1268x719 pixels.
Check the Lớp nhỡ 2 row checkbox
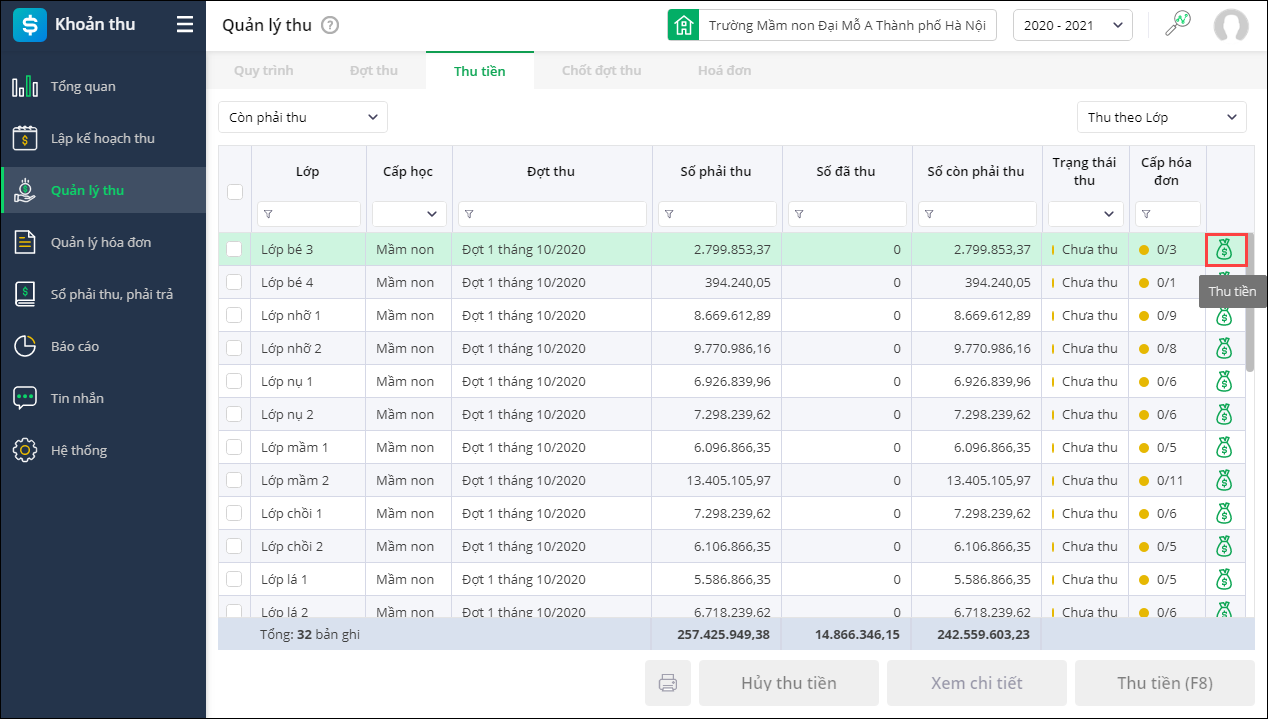[x=234, y=349]
